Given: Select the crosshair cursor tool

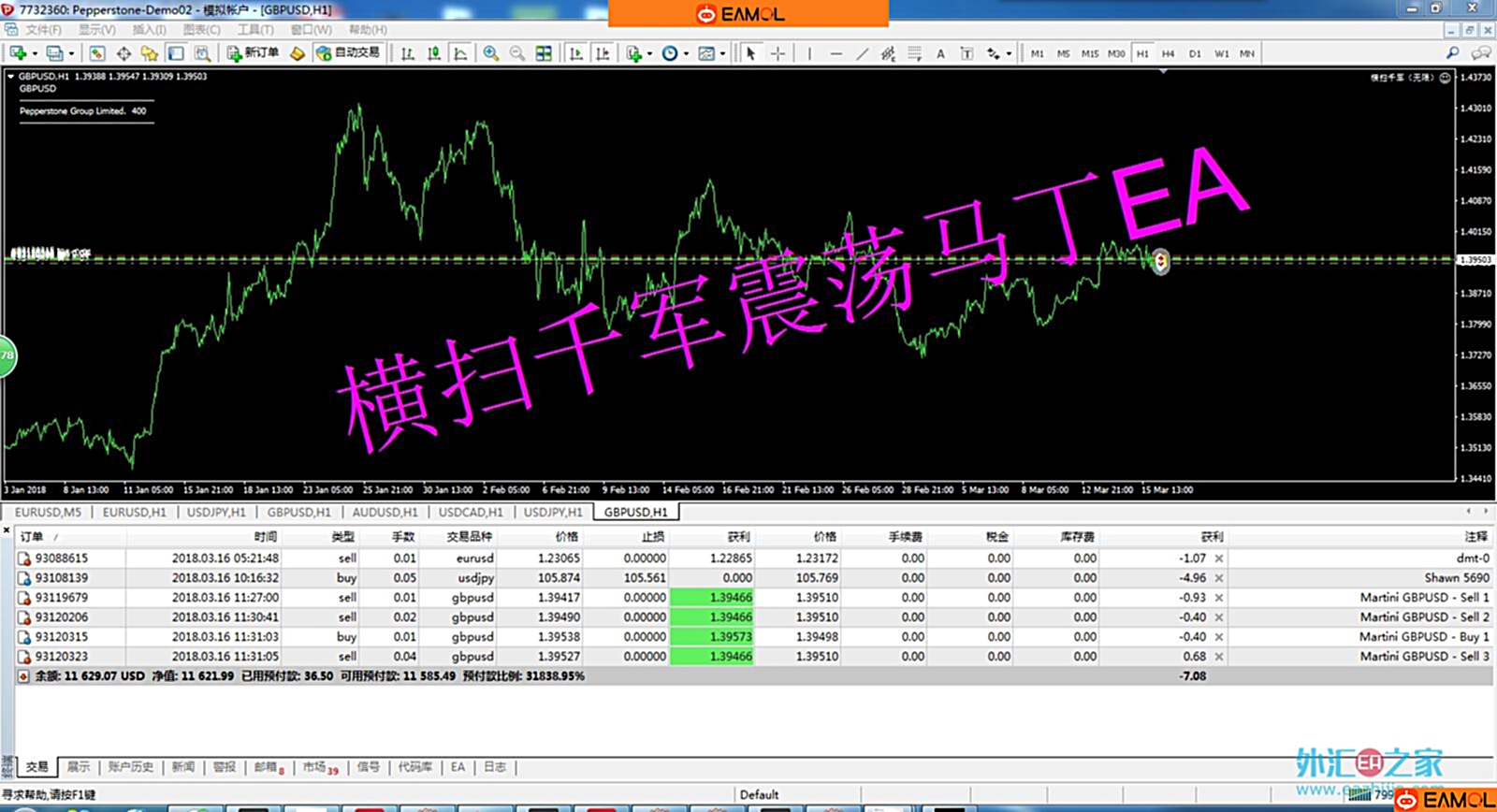Looking at the screenshot, I should [x=778, y=53].
